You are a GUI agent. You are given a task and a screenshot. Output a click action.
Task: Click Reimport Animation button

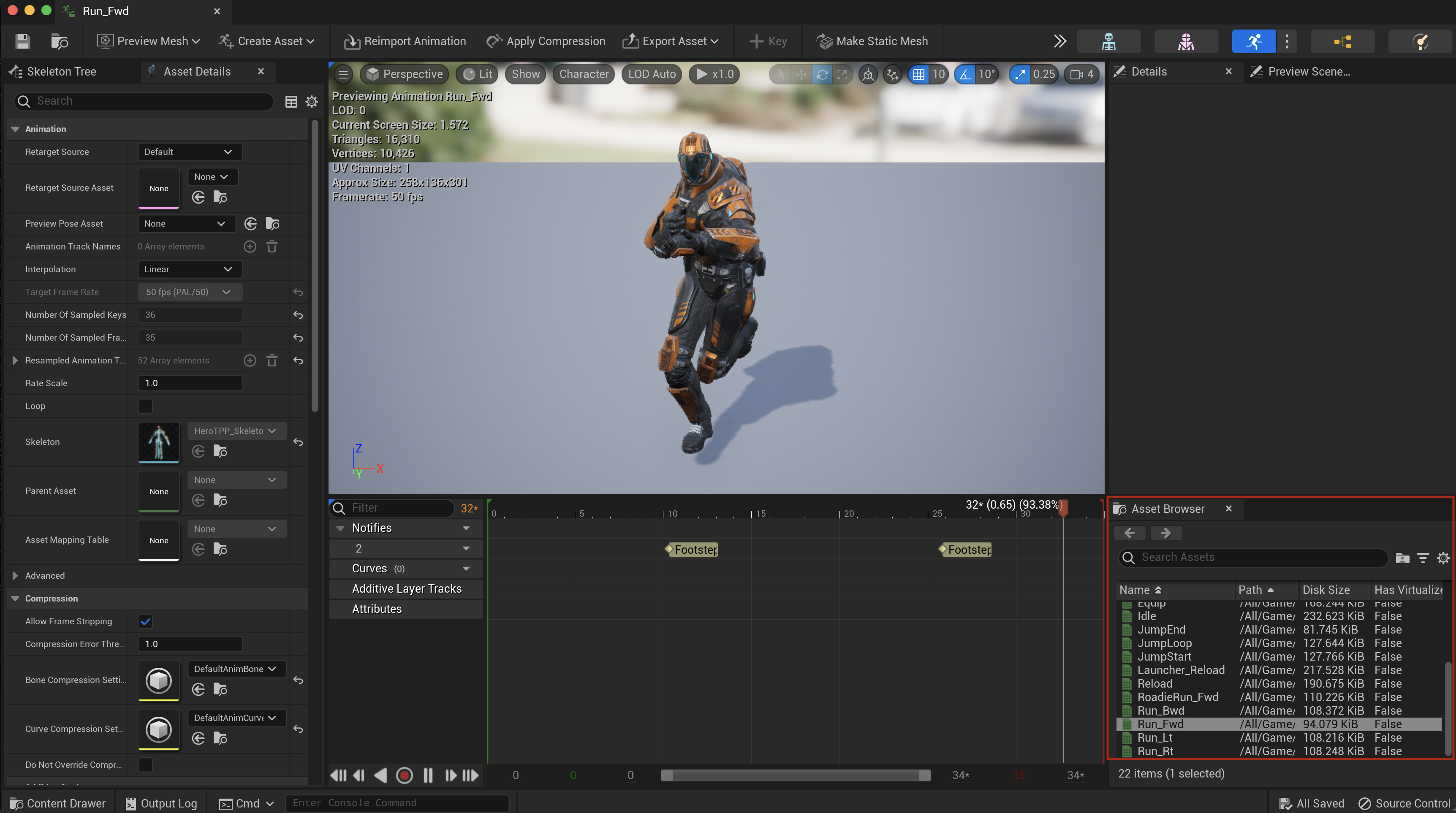[x=405, y=41]
